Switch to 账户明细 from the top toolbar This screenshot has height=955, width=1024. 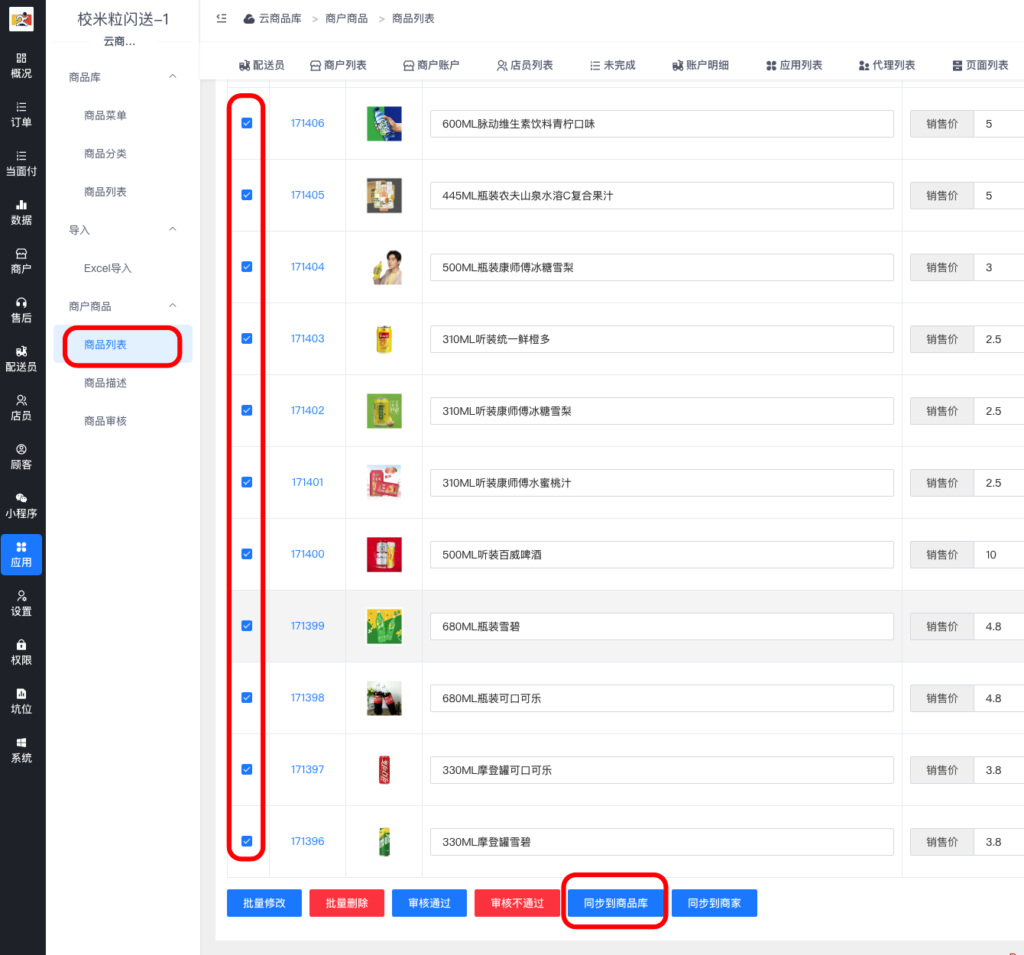(700, 64)
